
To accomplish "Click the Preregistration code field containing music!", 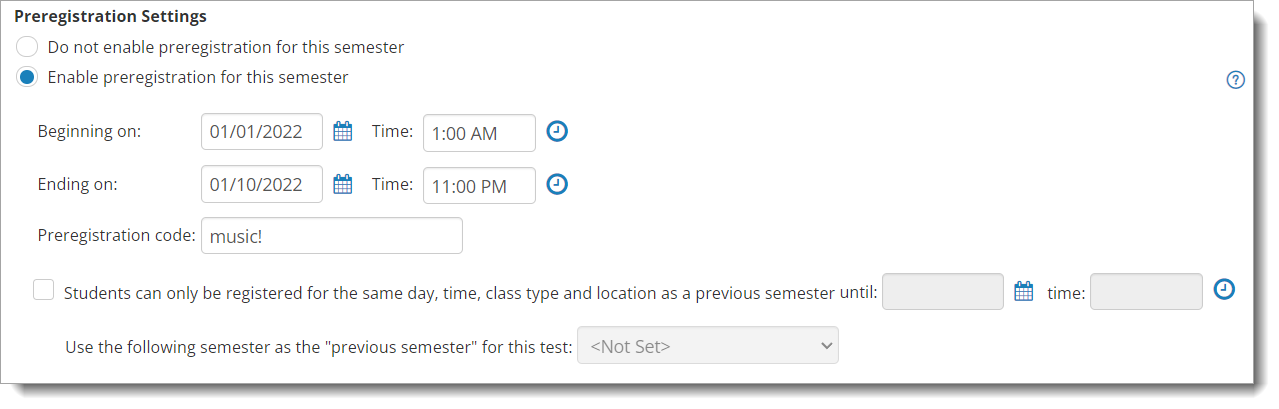I will tap(332, 236).
